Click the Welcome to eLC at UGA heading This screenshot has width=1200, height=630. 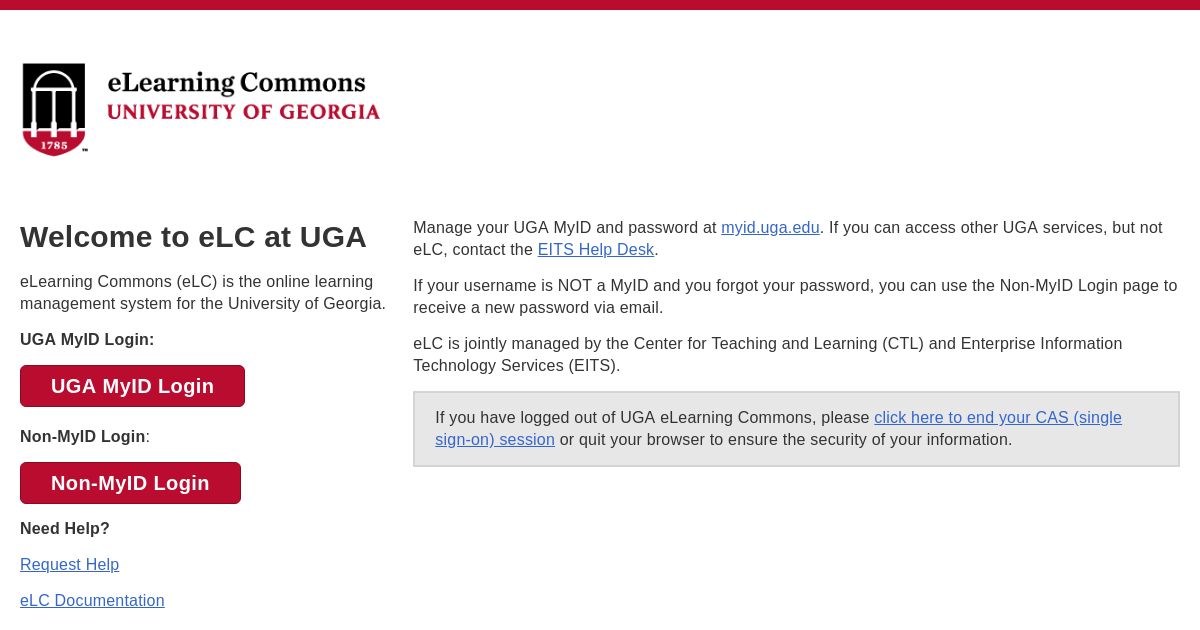pyautogui.click(x=193, y=237)
